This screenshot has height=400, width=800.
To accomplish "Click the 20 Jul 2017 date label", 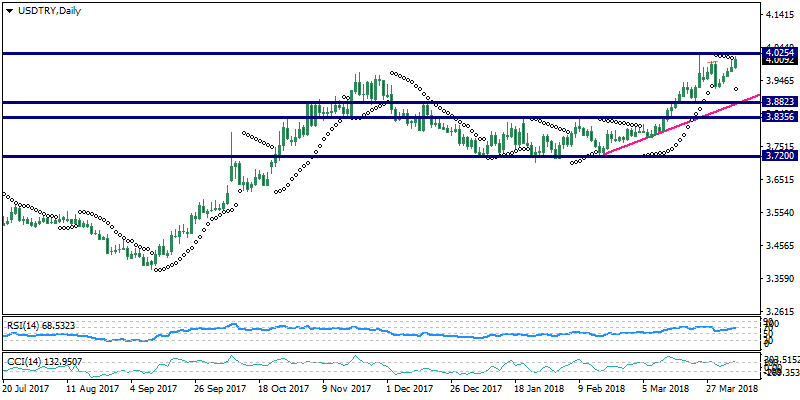I will click(26, 388).
